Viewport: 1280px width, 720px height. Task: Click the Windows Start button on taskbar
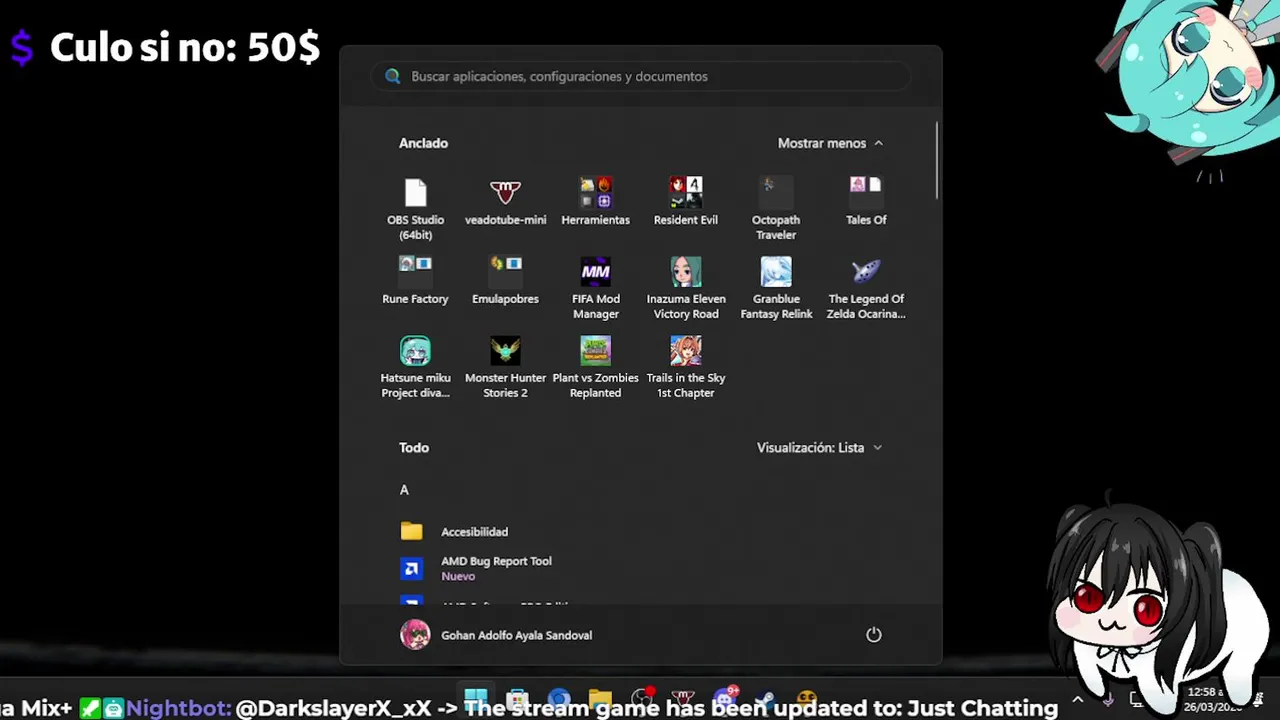476,699
